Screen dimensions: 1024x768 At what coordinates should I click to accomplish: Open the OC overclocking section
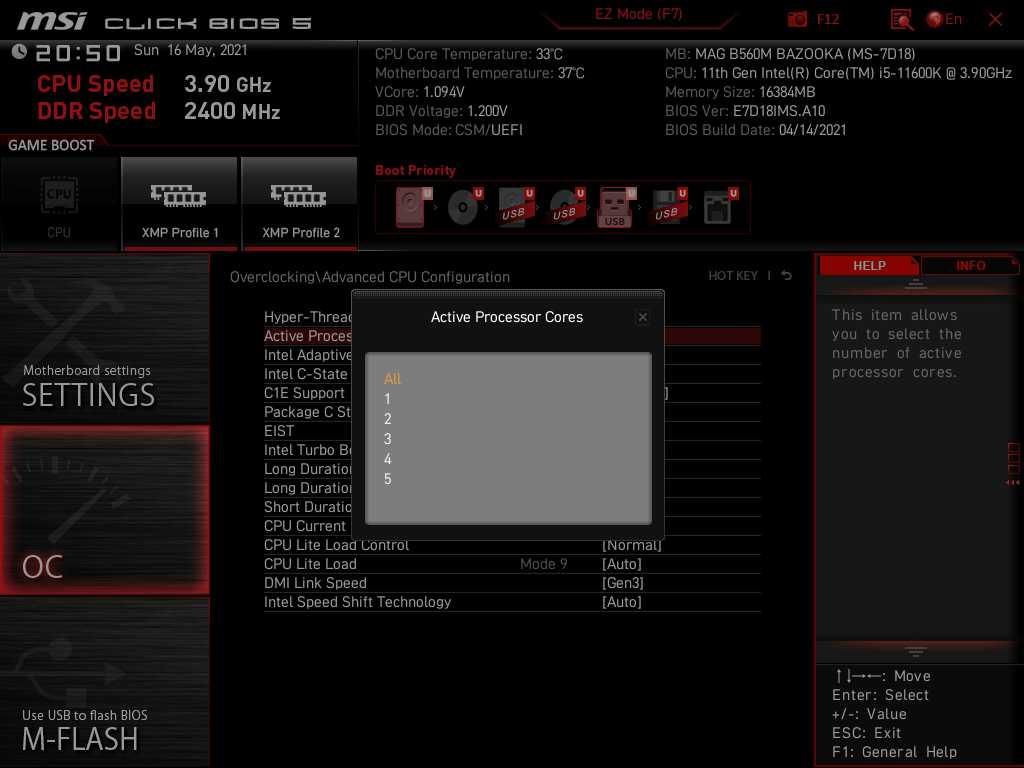[x=104, y=510]
